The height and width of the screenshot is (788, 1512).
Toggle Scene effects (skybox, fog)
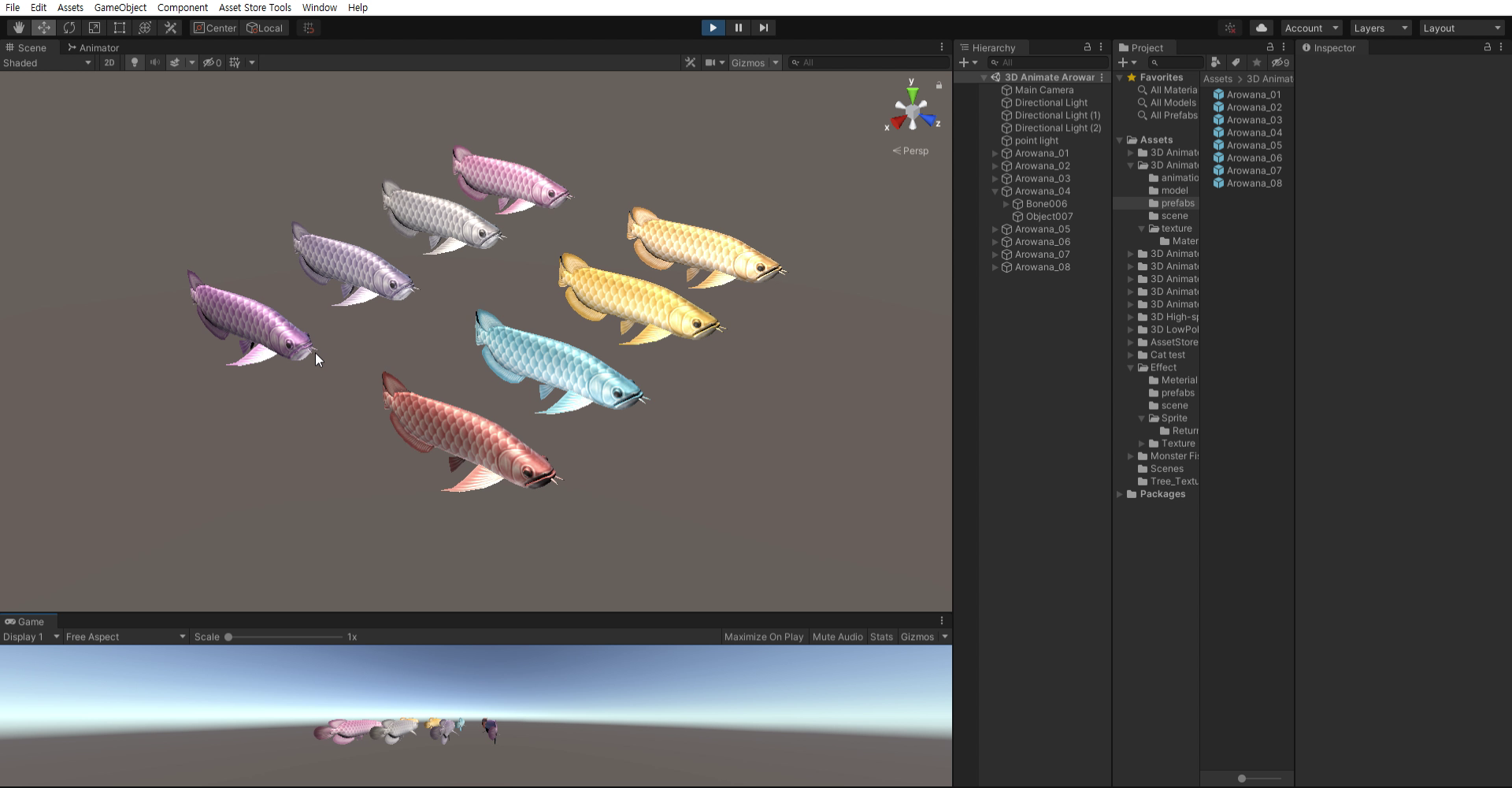[x=175, y=62]
